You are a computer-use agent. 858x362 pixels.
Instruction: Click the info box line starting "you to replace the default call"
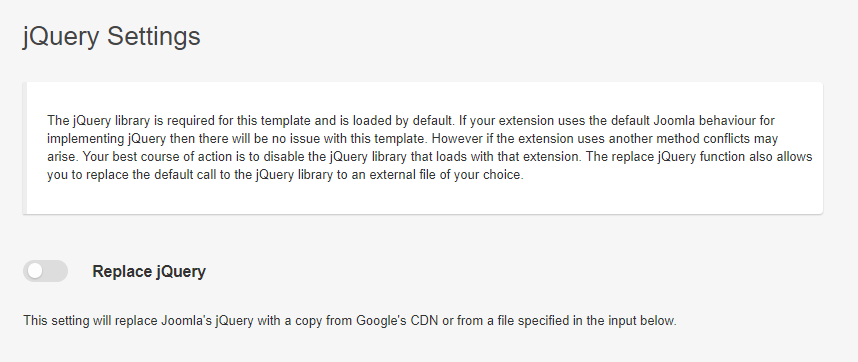pyautogui.click(x=285, y=176)
